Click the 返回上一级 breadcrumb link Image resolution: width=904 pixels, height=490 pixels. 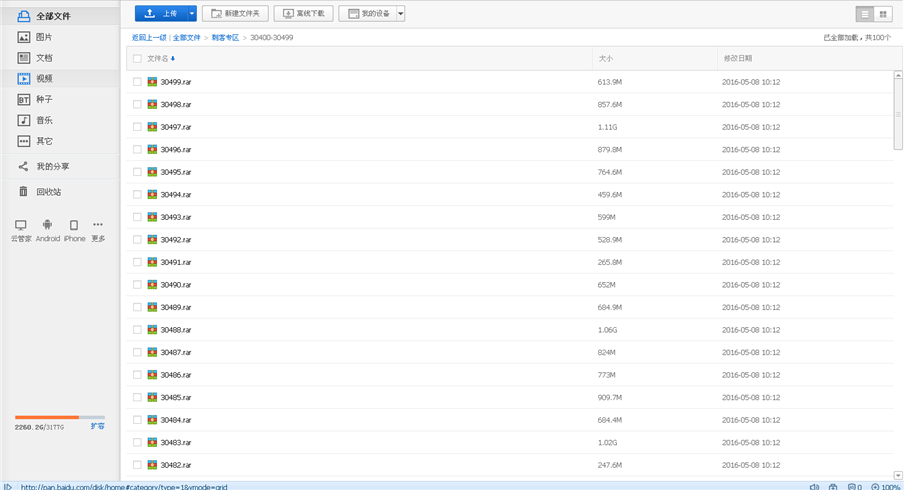150,37
